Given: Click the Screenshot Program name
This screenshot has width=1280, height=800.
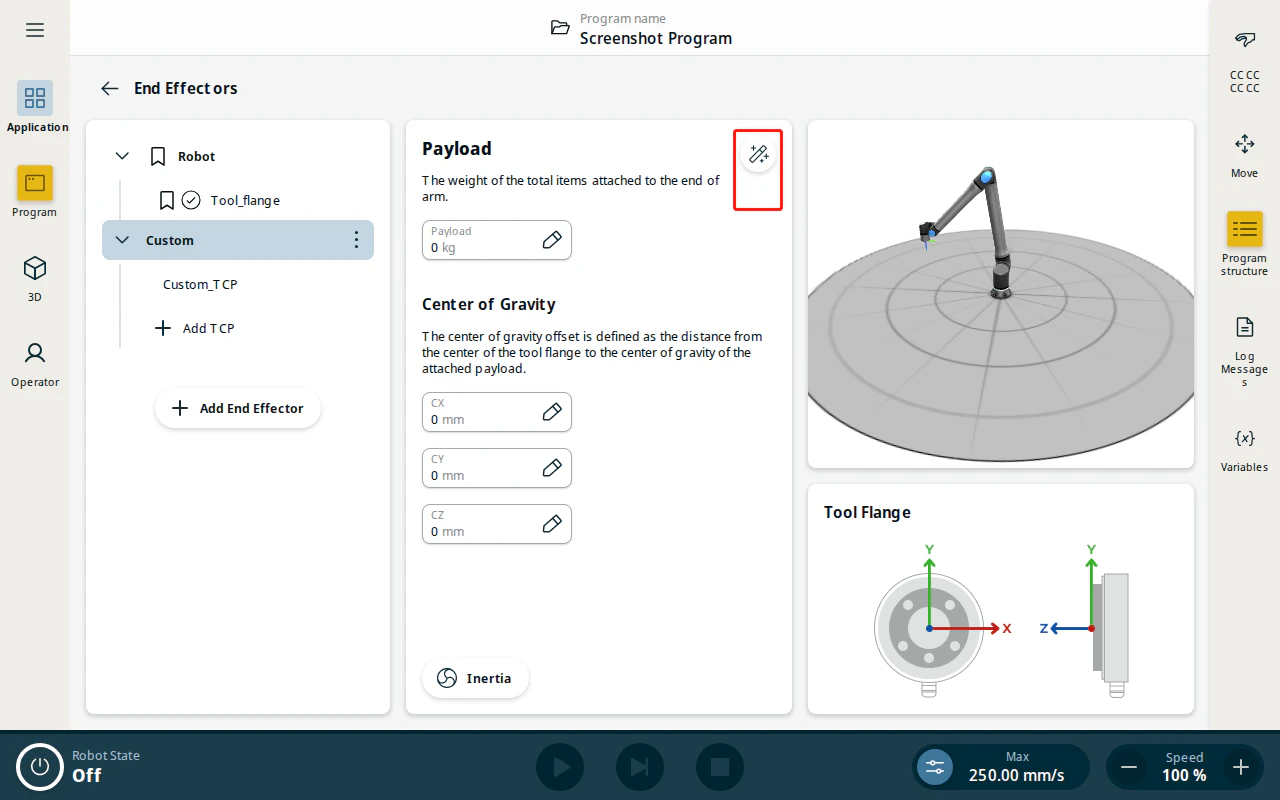Looking at the screenshot, I should (656, 38).
